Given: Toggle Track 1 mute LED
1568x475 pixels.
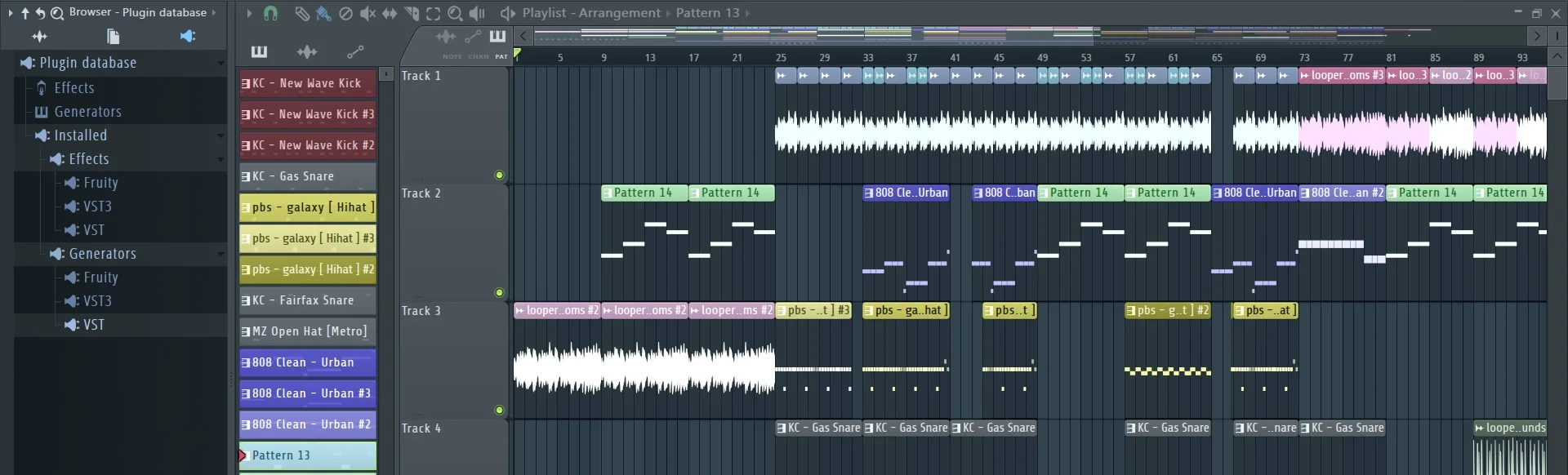Looking at the screenshot, I should [x=499, y=175].
